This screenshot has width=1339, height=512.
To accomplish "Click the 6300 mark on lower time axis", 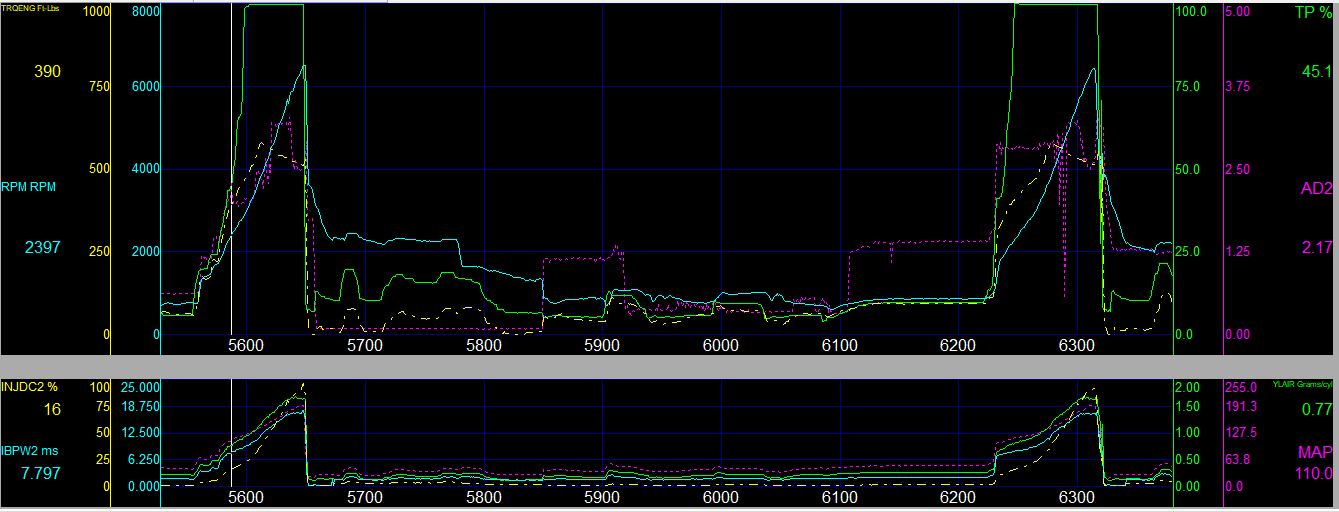I will 1076,497.
